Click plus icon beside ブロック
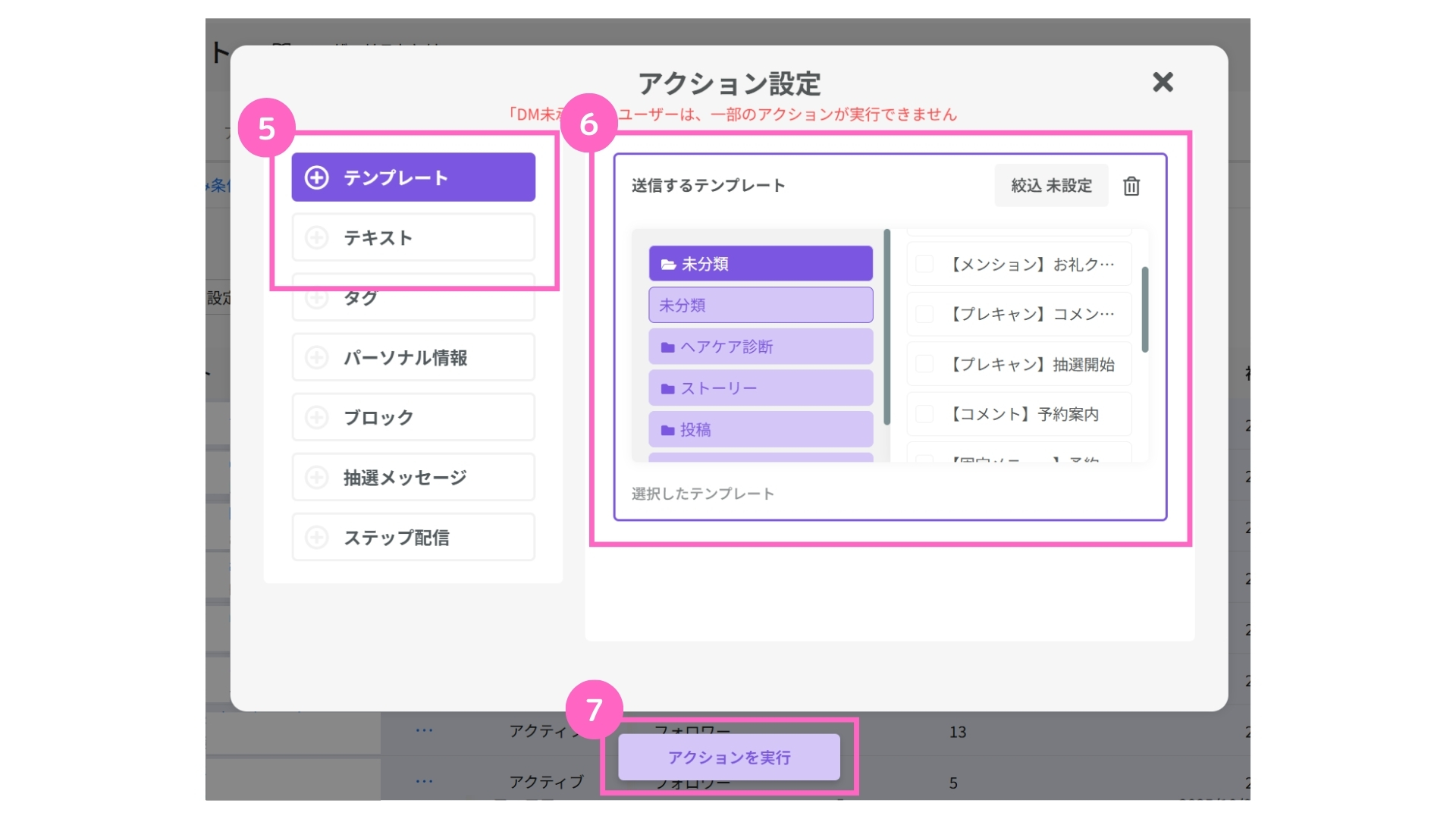1456x819 pixels. click(x=316, y=417)
